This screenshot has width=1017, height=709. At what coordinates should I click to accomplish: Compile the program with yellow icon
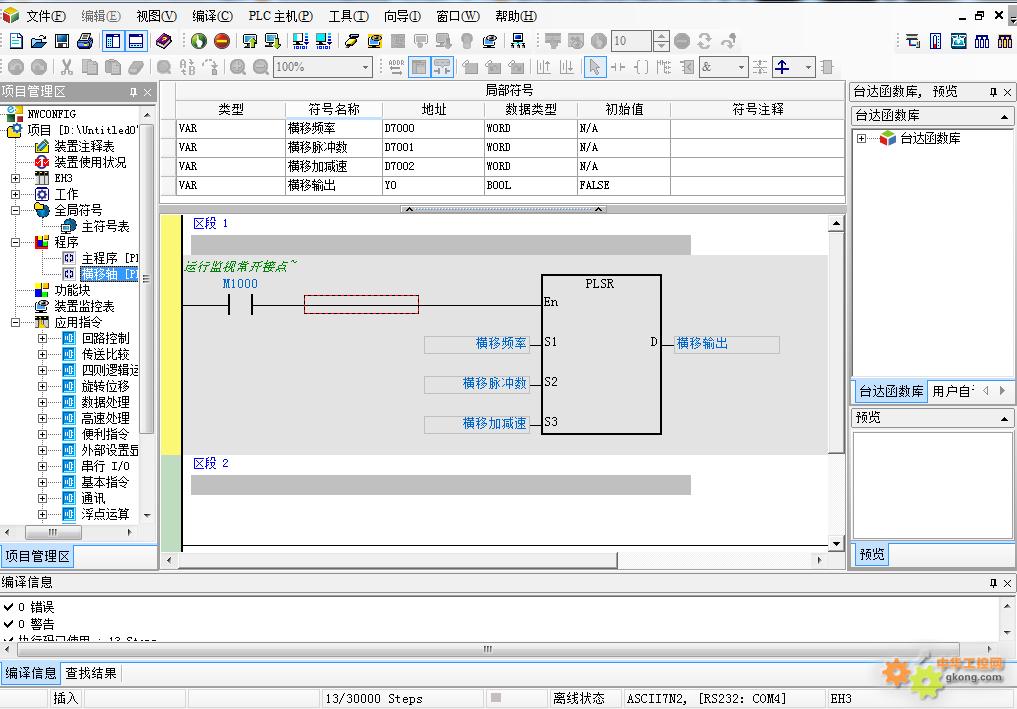coord(352,41)
